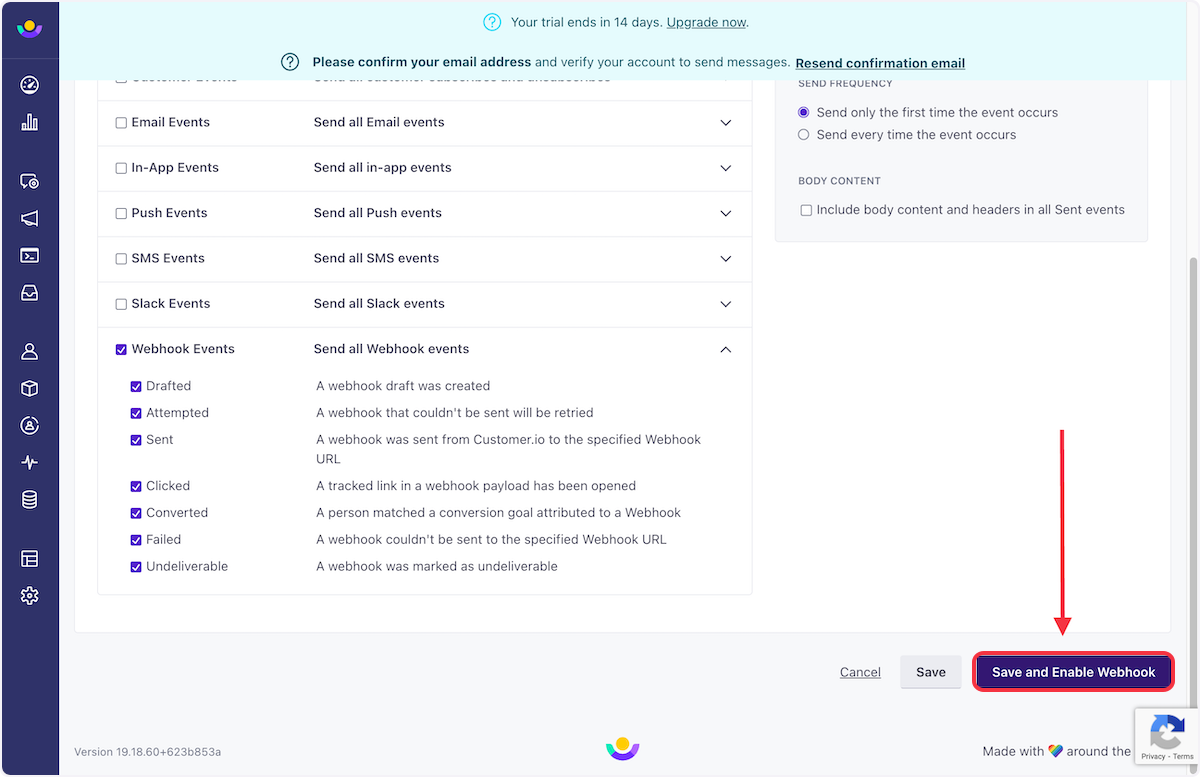Click 'Send all Email events' text

pos(379,122)
